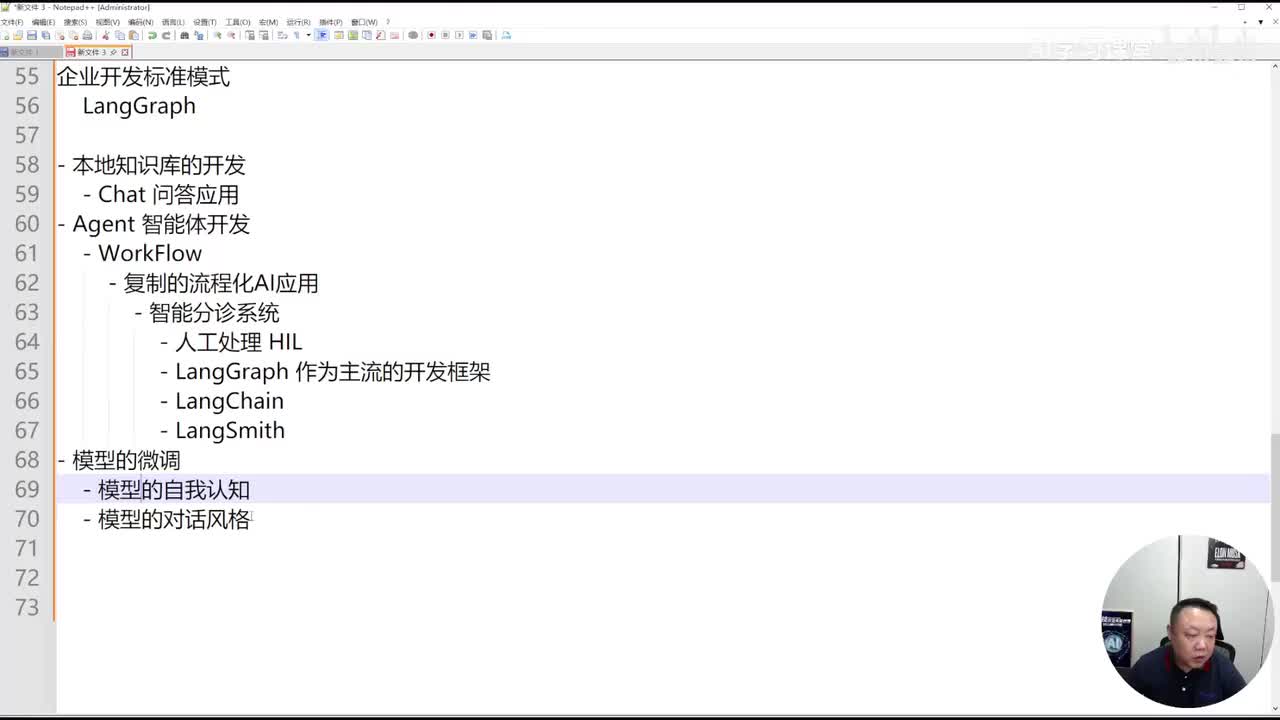Click the Redo arrow icon

click(x=166, y=35)
